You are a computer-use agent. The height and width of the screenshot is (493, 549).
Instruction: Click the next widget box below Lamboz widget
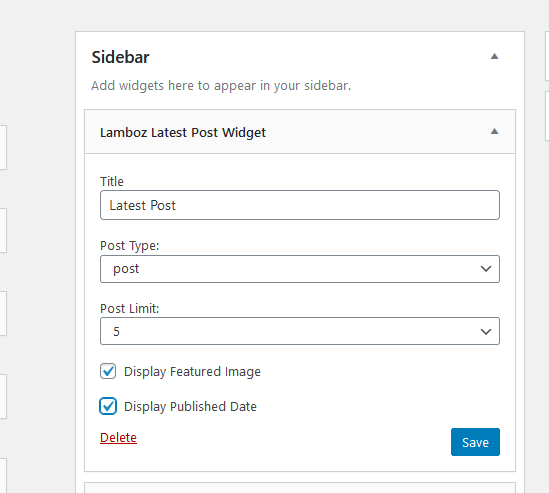click(300, 488)
